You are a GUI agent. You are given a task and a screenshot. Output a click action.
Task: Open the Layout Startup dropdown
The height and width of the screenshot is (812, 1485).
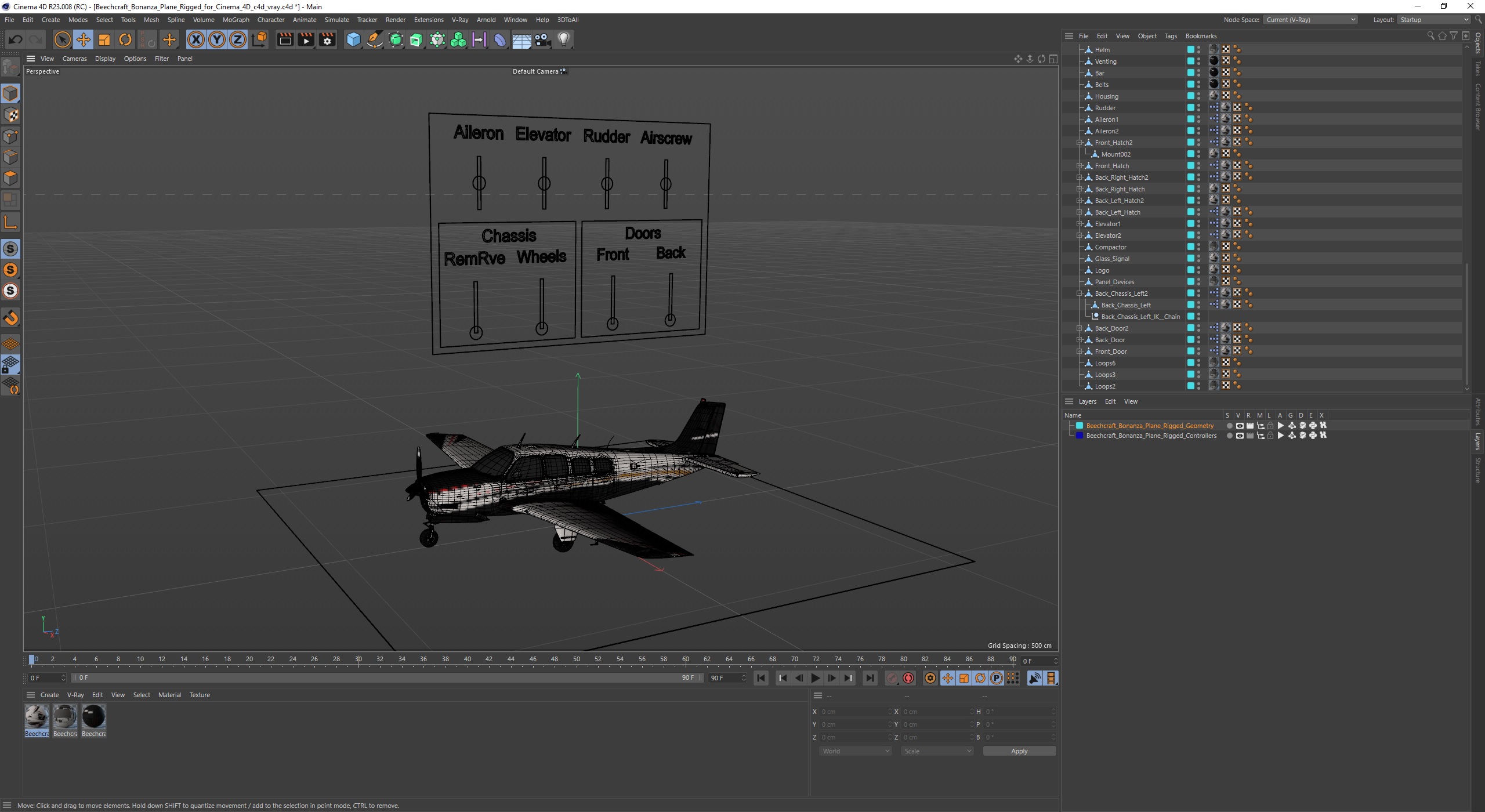point(1433,20)
